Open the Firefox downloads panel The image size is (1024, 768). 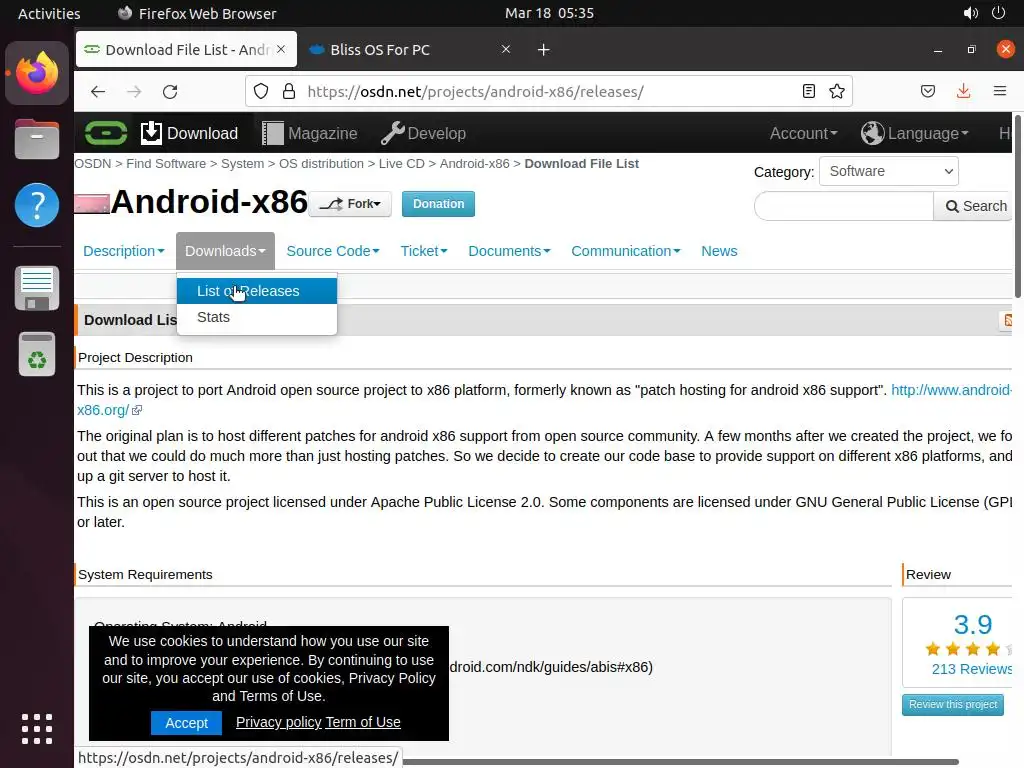pyautogui.click(x=963, y=91)
